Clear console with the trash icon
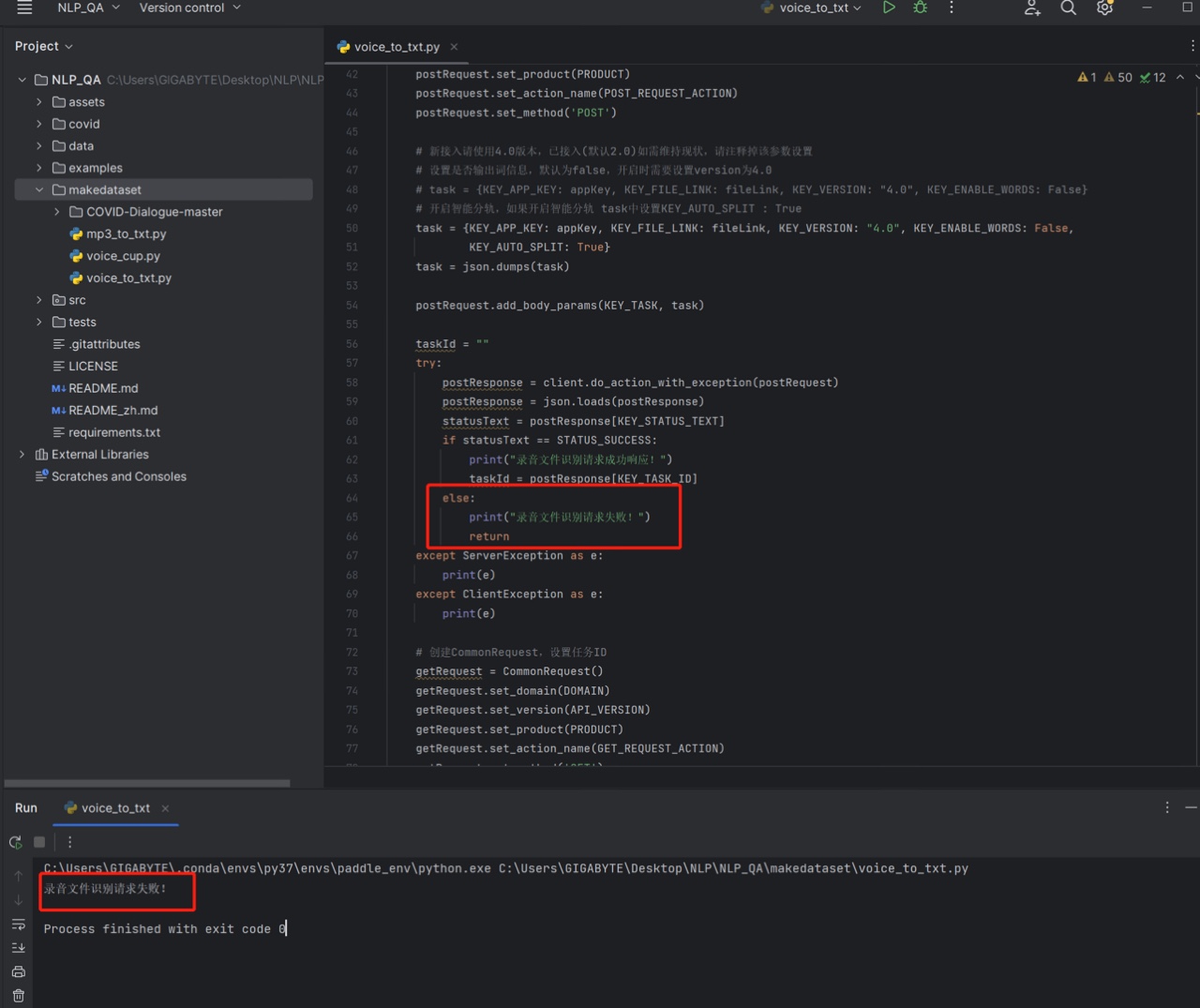The width and height of the screenshot is (1200, 1008). click(x=18, y=996)
